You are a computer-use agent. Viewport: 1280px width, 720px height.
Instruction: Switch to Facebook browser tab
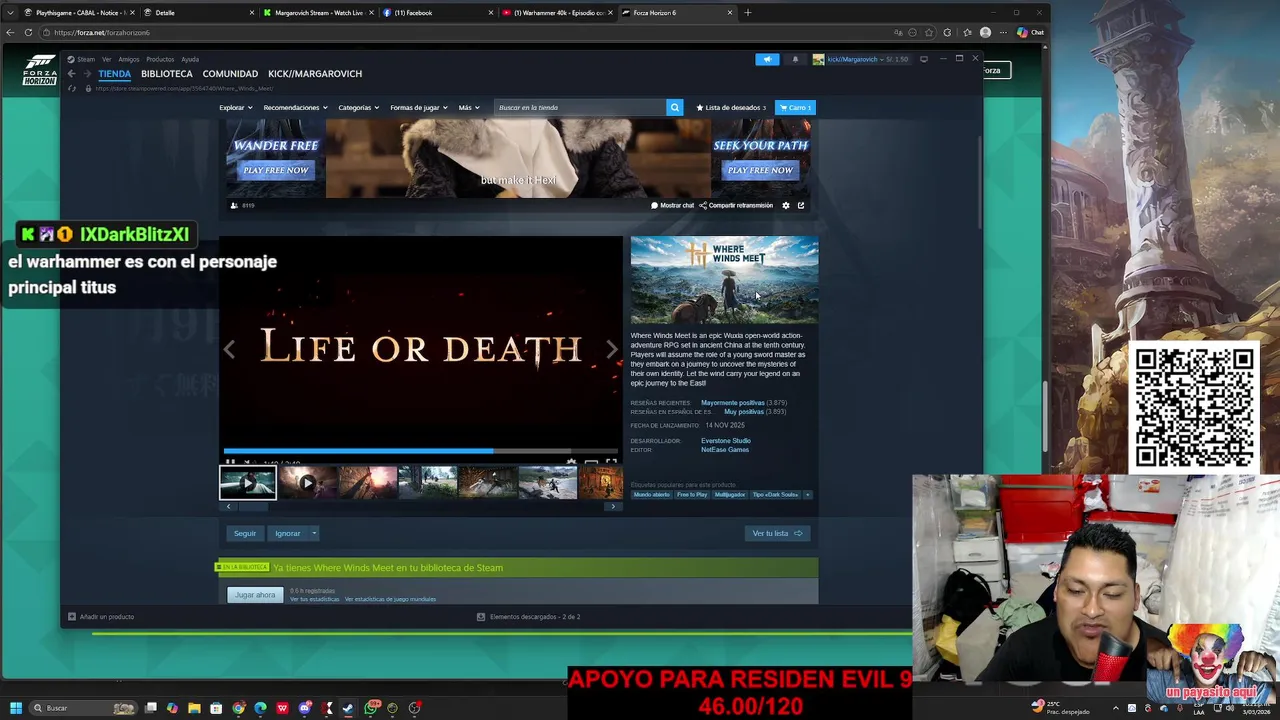[x=438, y=13]
